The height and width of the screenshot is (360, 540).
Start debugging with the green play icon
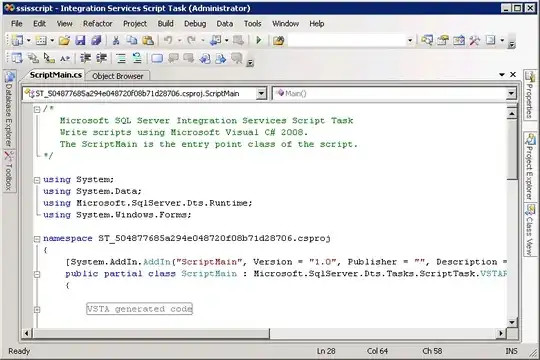(259, 41)
